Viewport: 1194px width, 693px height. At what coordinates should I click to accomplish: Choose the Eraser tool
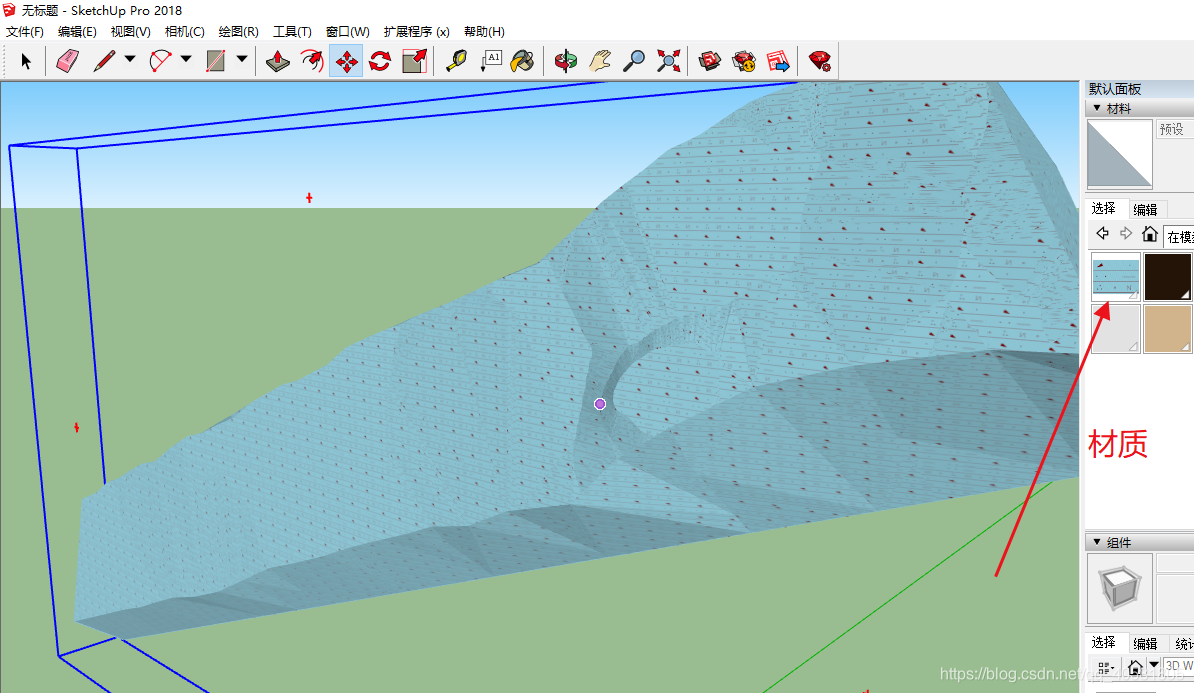point(68,61)
